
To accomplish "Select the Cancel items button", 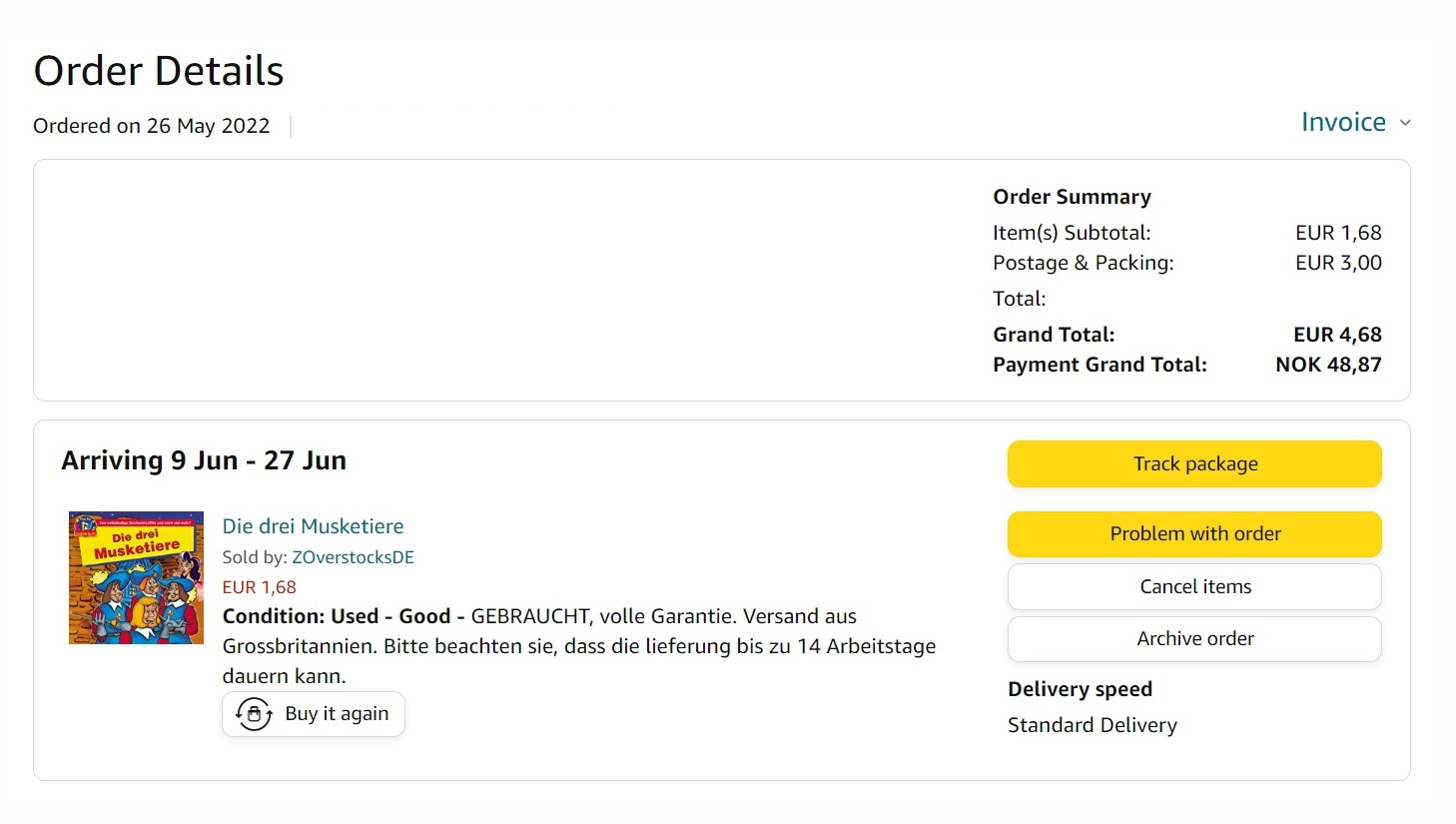I will (1194, 587).
